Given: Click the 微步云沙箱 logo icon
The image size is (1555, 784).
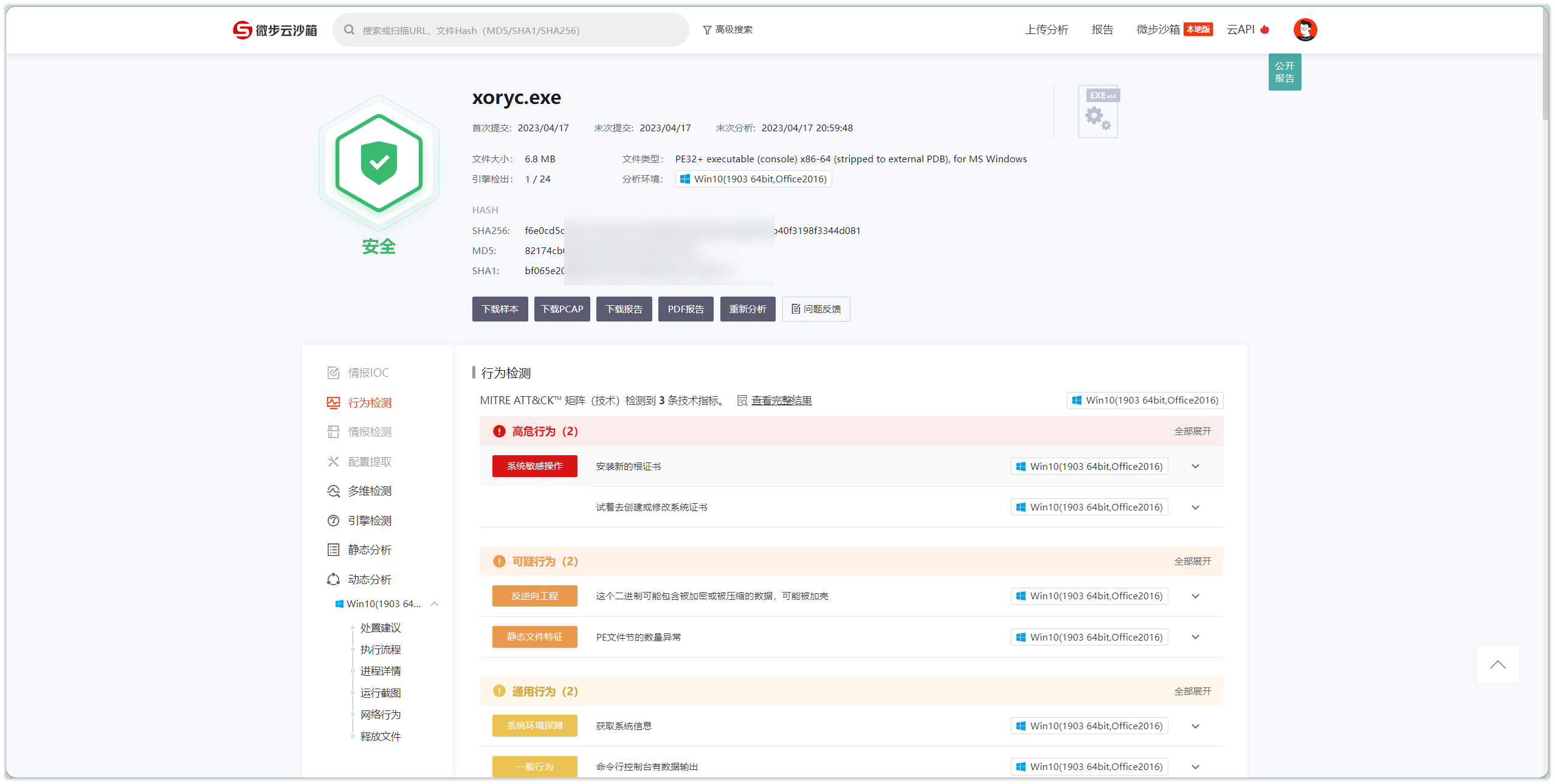Looking at the screenshot, I should pyautogui.click(x=242, y=30).
